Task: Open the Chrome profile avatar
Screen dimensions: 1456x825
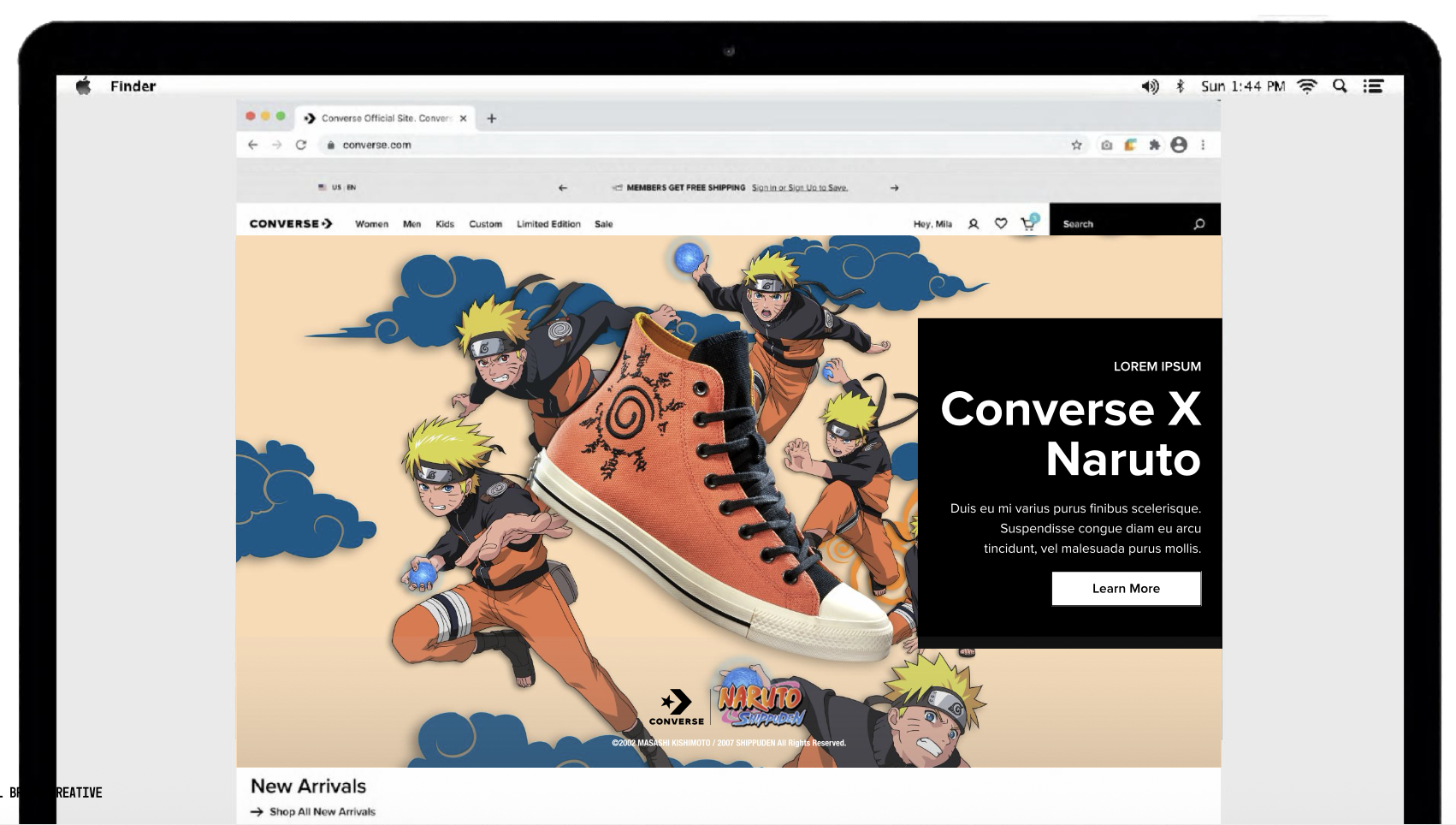Action: pyautogui.click(x=1179, y=145)
